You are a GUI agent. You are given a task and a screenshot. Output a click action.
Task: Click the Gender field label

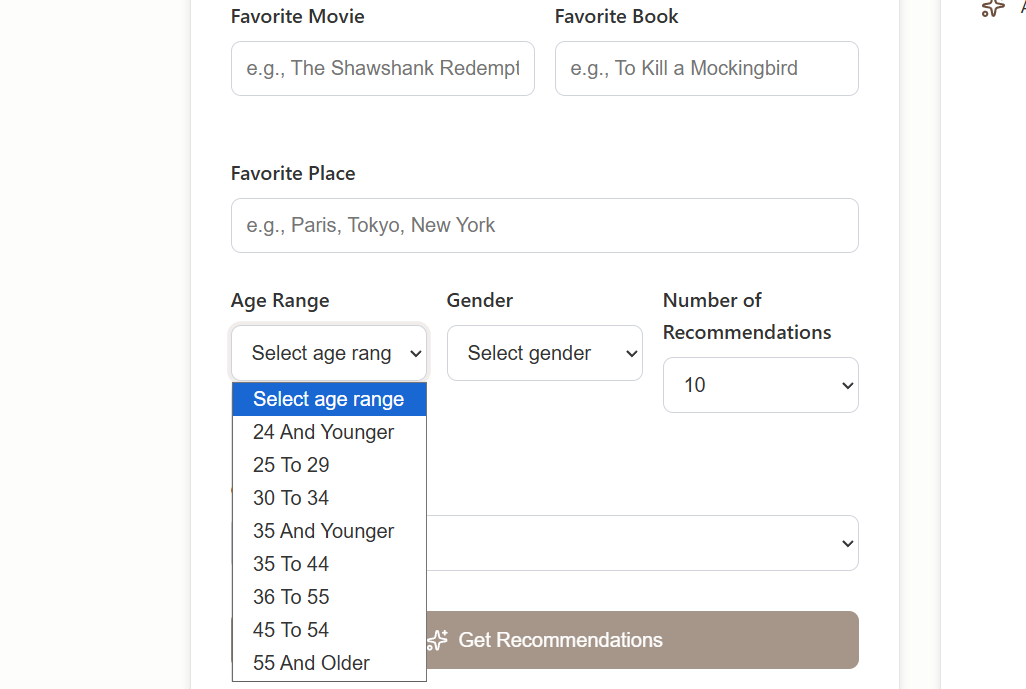point(479,300)
